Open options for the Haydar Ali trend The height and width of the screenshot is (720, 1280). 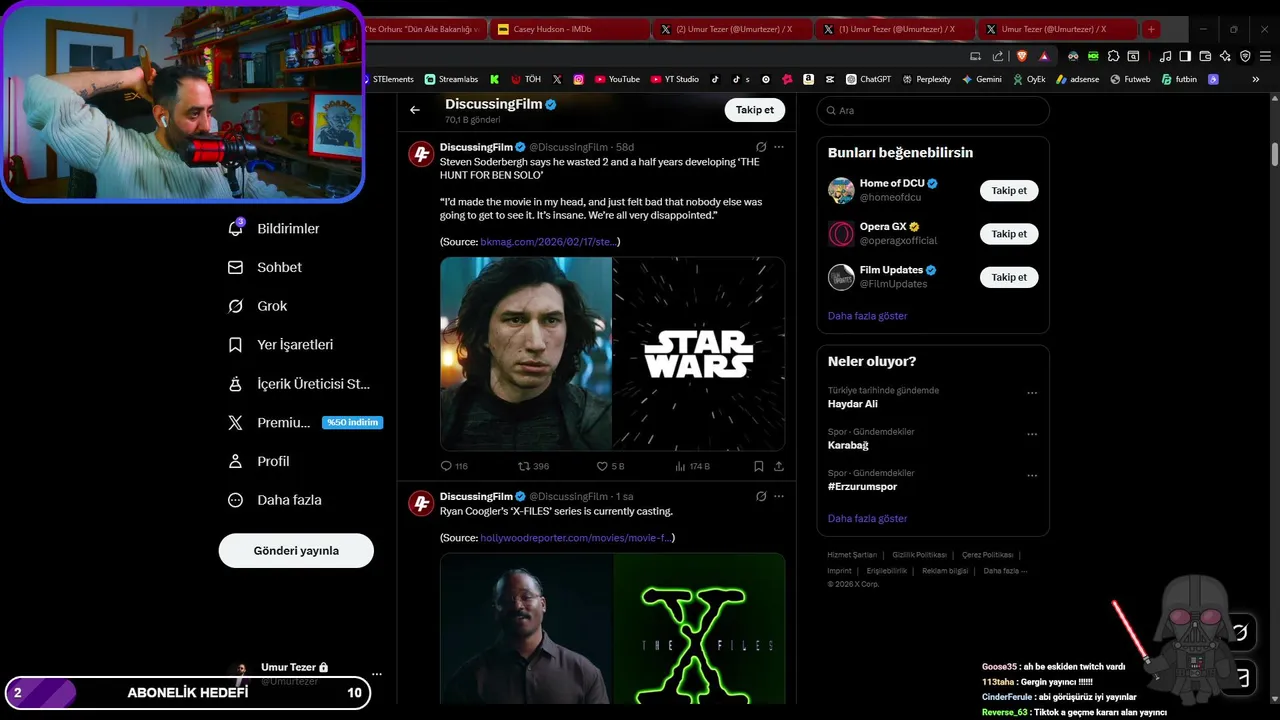tap(1032, 393)
